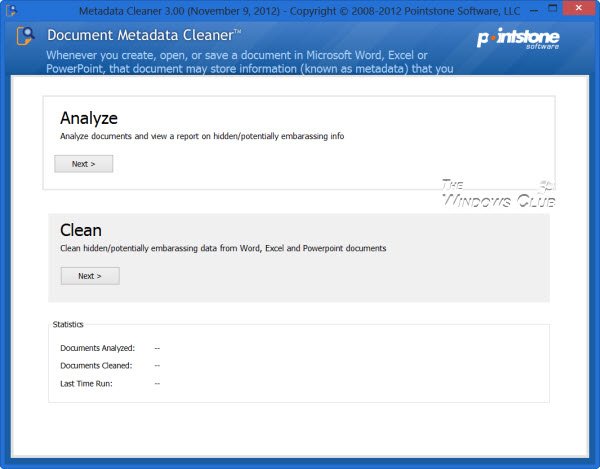Click the 'Document Metadata Cleaner' header title
600x469 pixels.
pos(144,35)
